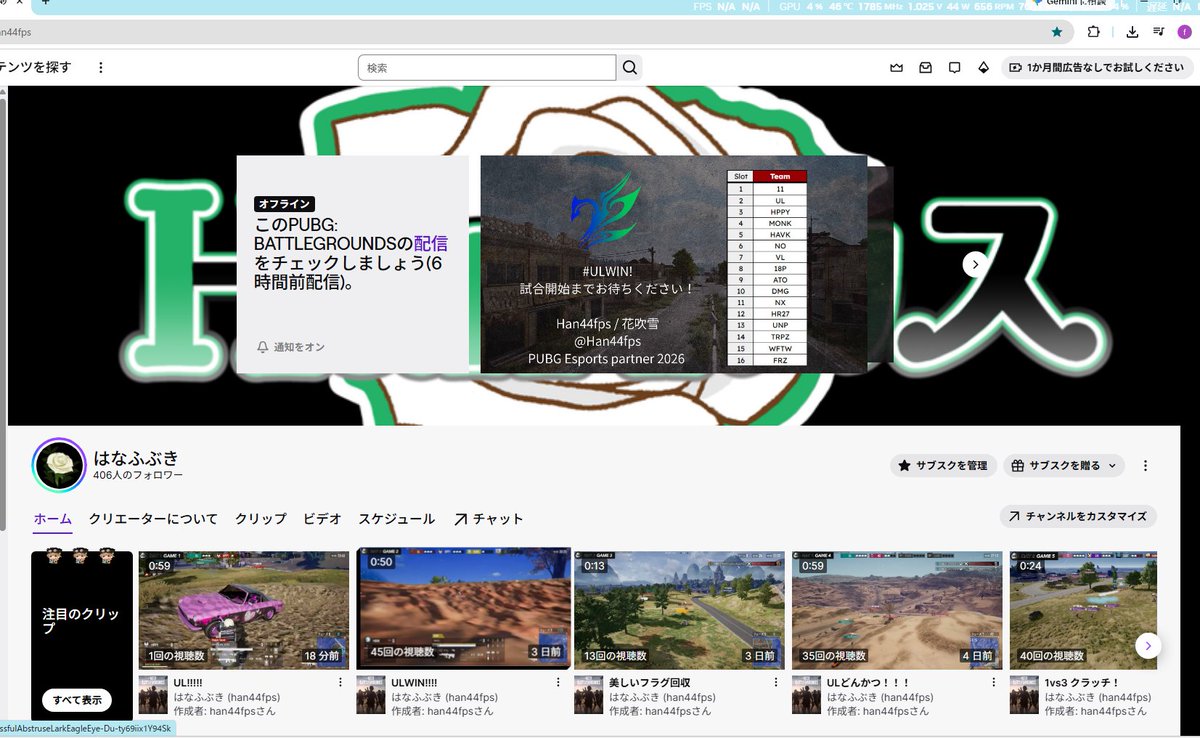Open options for 美しいフラグ回収 clip
Image resolution: width=1200 pixels, height=738 pixels.
click(x=776, y=682)
